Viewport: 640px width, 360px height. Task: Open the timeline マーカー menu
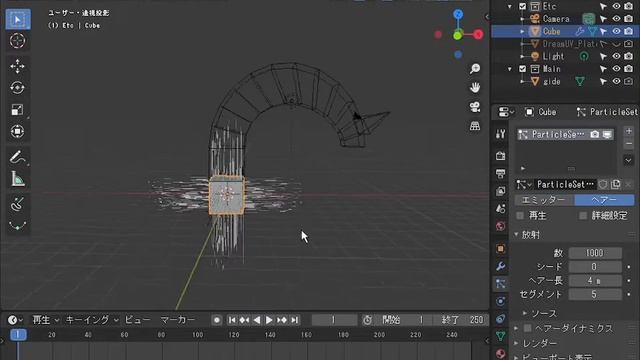177,320
